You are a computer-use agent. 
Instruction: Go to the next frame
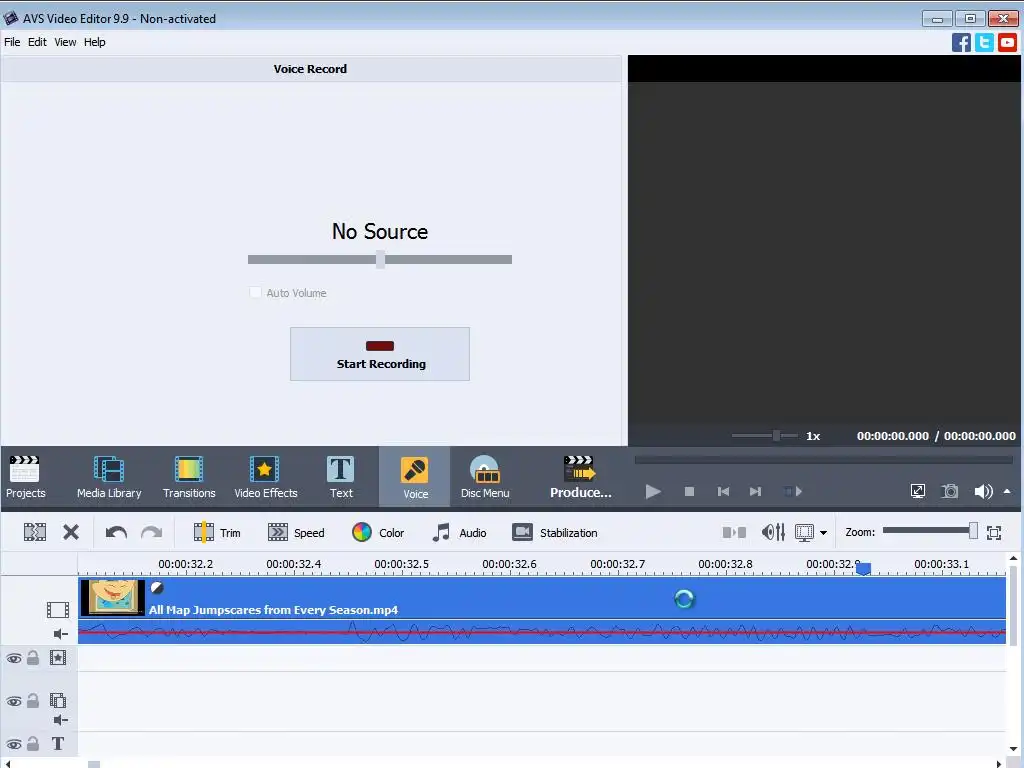pos(756,491)
